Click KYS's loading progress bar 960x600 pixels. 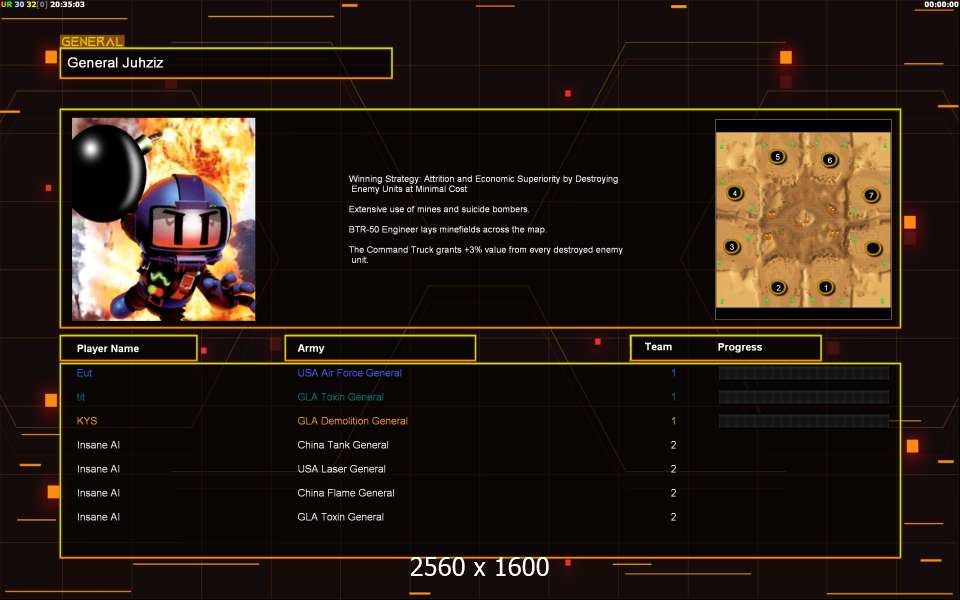[804, 421]
